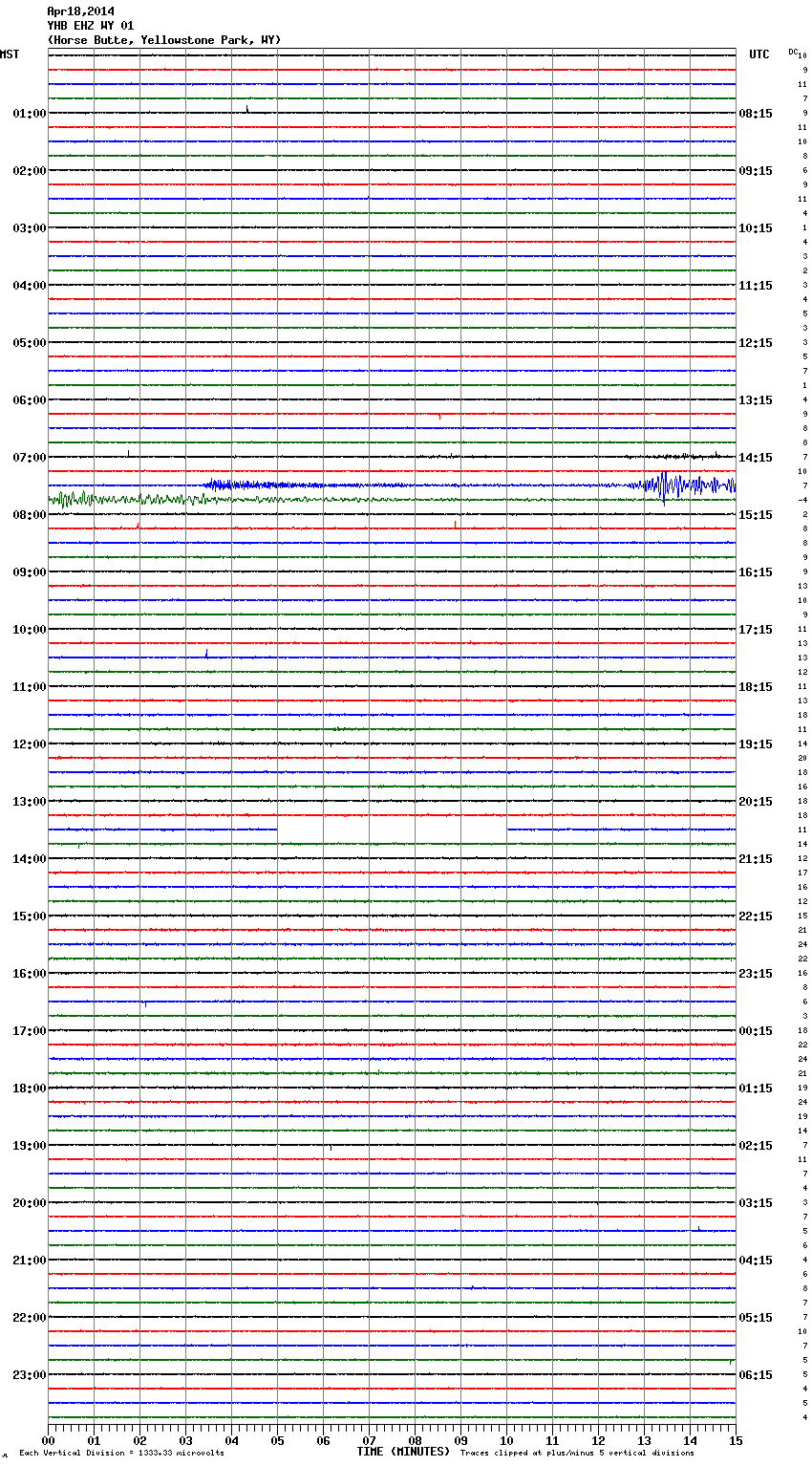Click the vertical division microvolts footnote
Screen dimensions: 812x1466
coord(121,1454)
